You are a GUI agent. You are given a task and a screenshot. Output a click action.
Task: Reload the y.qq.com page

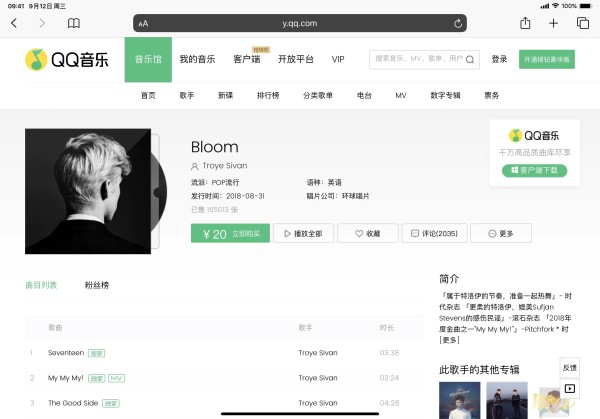pyautogui.click(x=458, y=24)
